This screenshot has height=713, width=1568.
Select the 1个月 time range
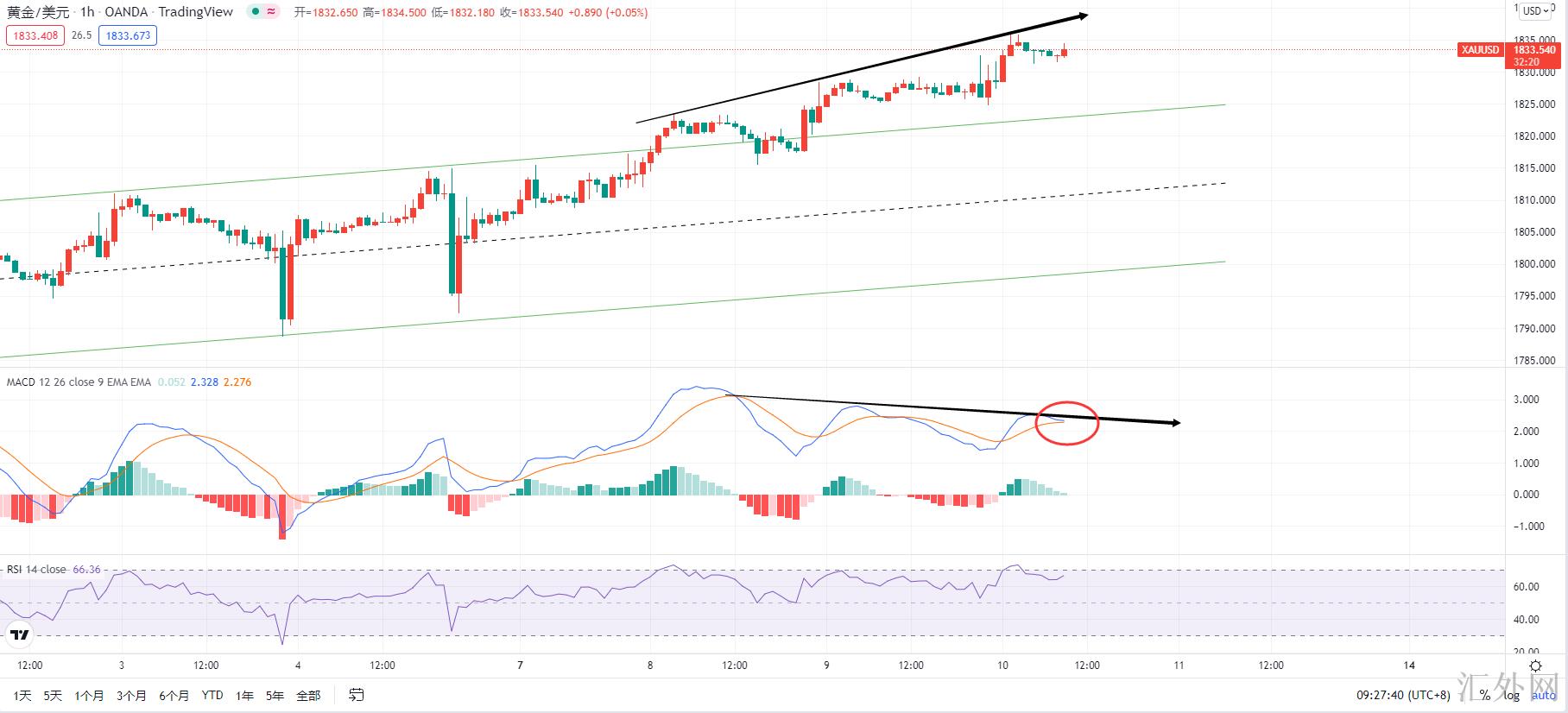coord(89,695)
